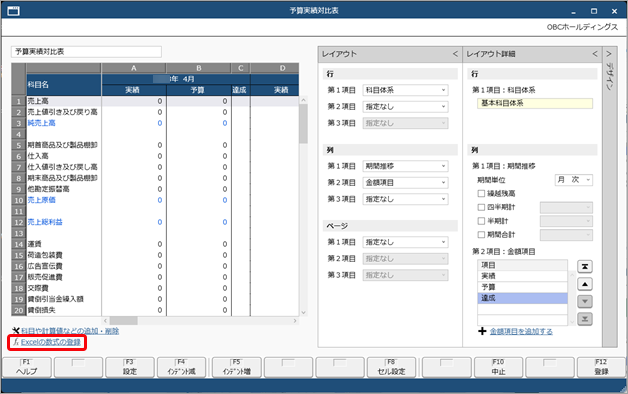This screenshot has width=628, height=394.
Task: Collapse the レイアウト panel with its arrow
Action: coord(455,54)
